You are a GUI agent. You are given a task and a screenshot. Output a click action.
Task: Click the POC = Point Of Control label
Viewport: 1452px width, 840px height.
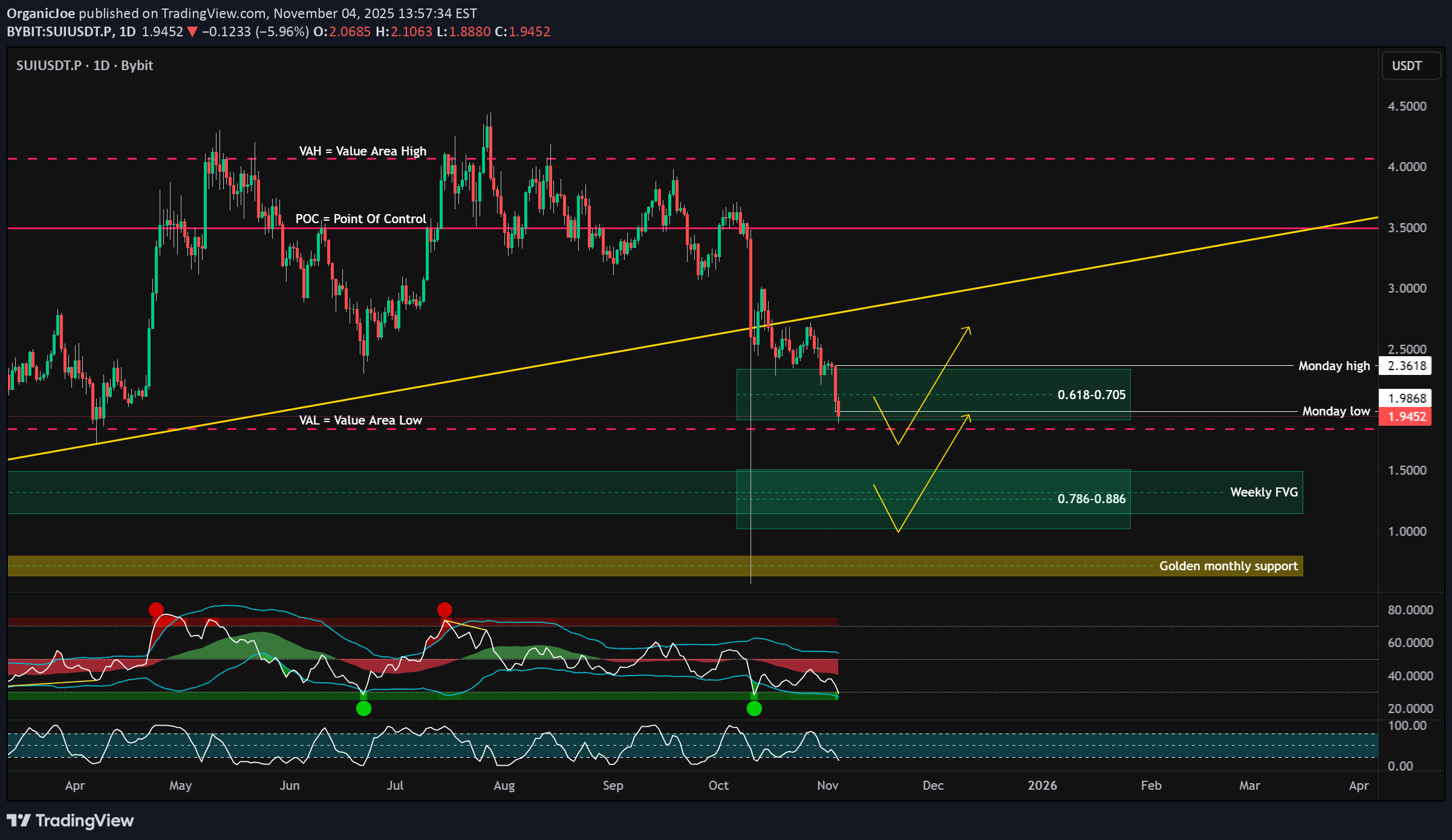click(360, 219)
